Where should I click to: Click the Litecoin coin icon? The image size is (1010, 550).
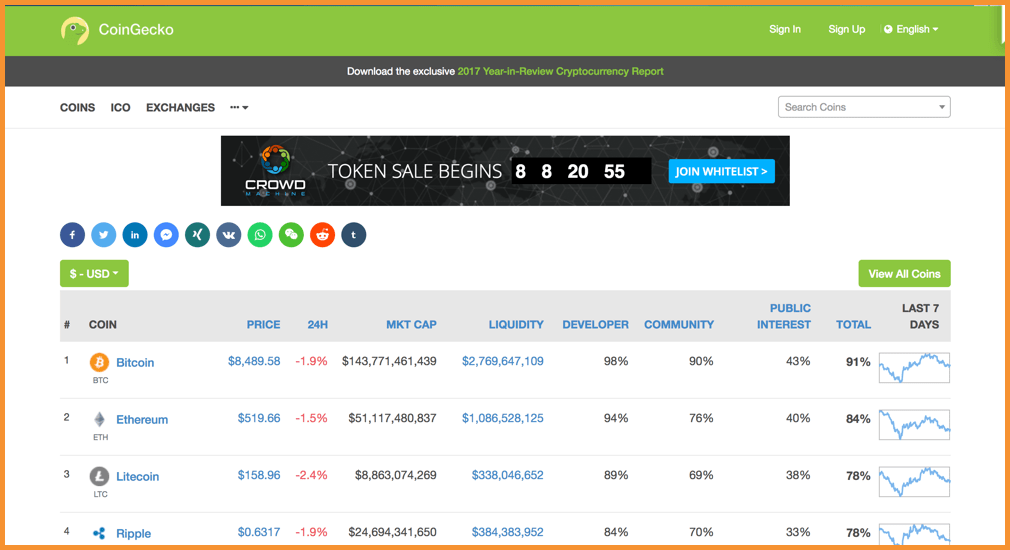tap(99, 477)
